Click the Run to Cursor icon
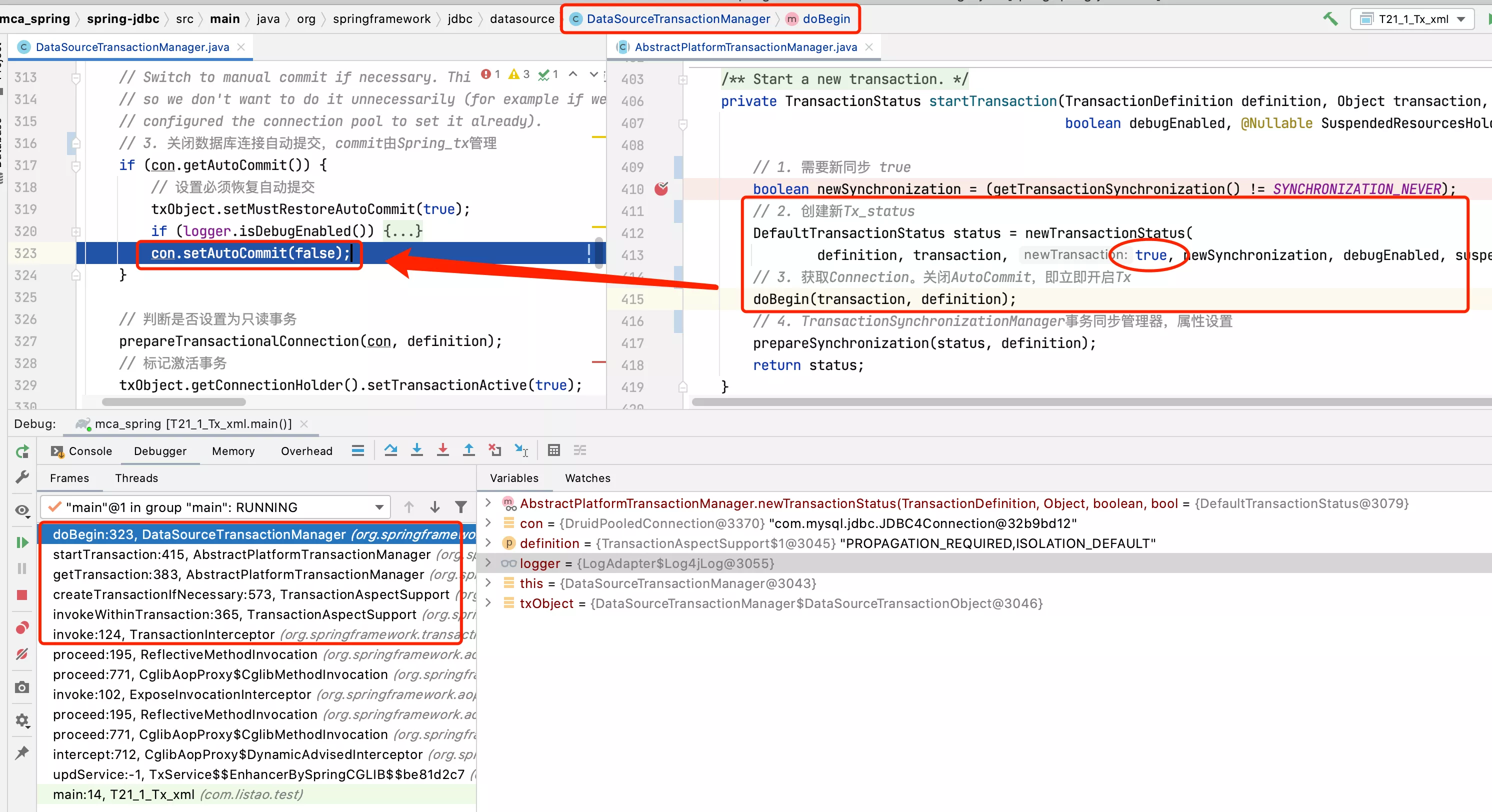The height and width of the screenshot is (812, 1492). pyautogui.click(x=521, y=450)
